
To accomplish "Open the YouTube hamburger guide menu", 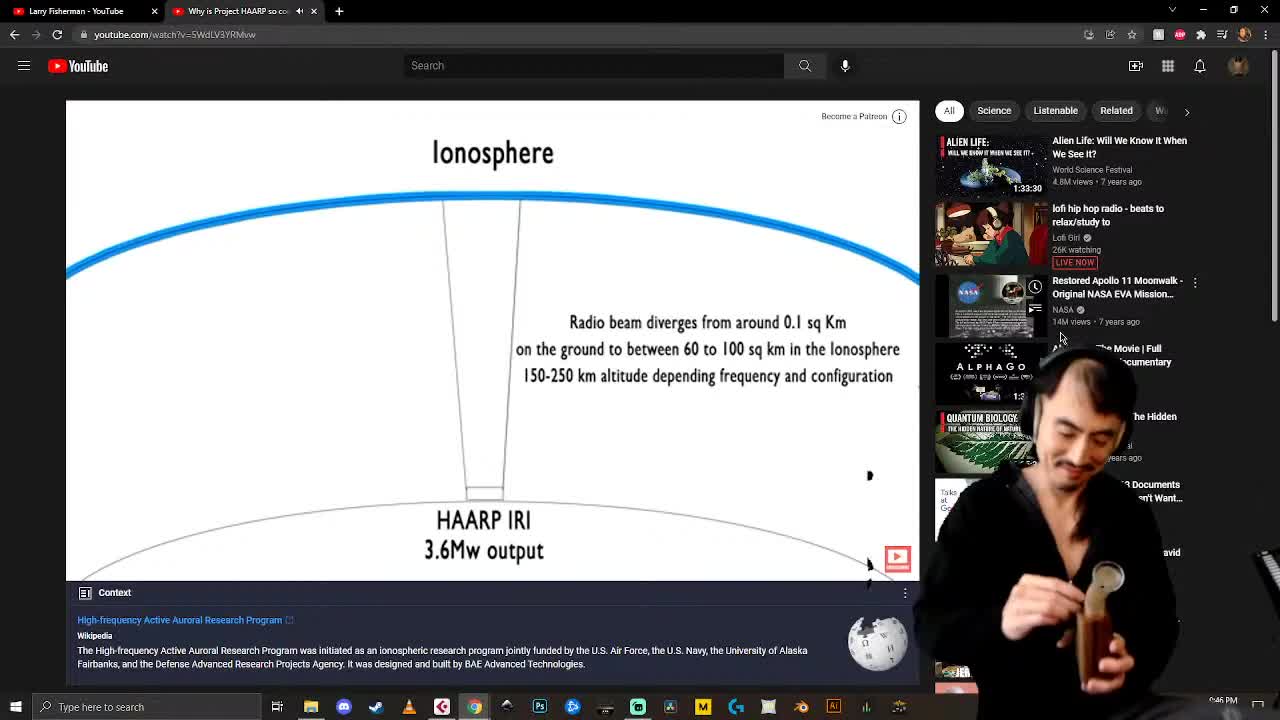I will [x=24, y=66].
